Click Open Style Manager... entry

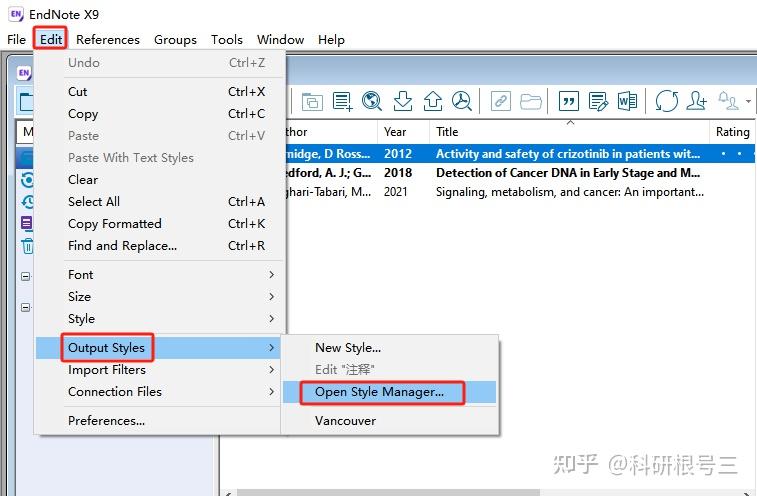point(390,392)
